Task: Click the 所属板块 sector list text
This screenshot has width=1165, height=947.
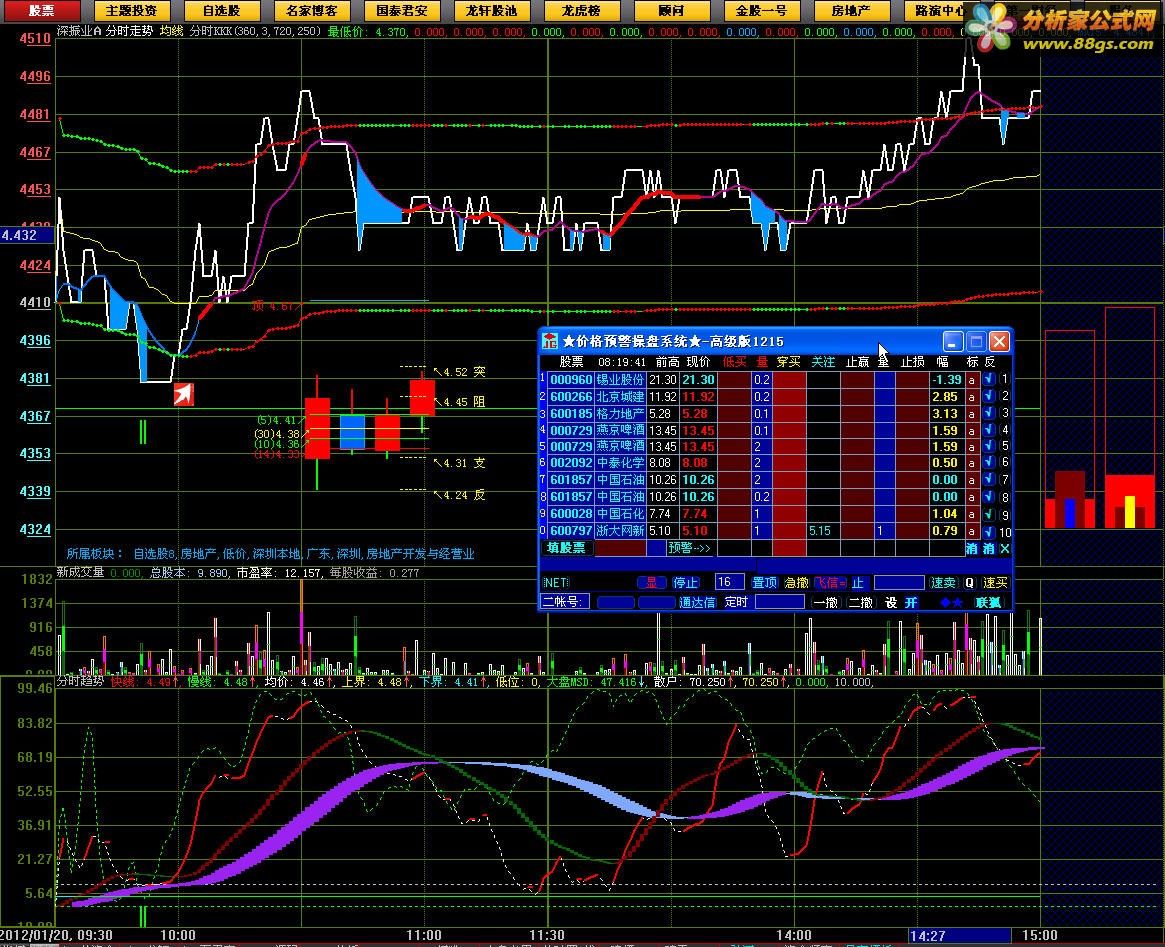Action: [x=270, y=553]
